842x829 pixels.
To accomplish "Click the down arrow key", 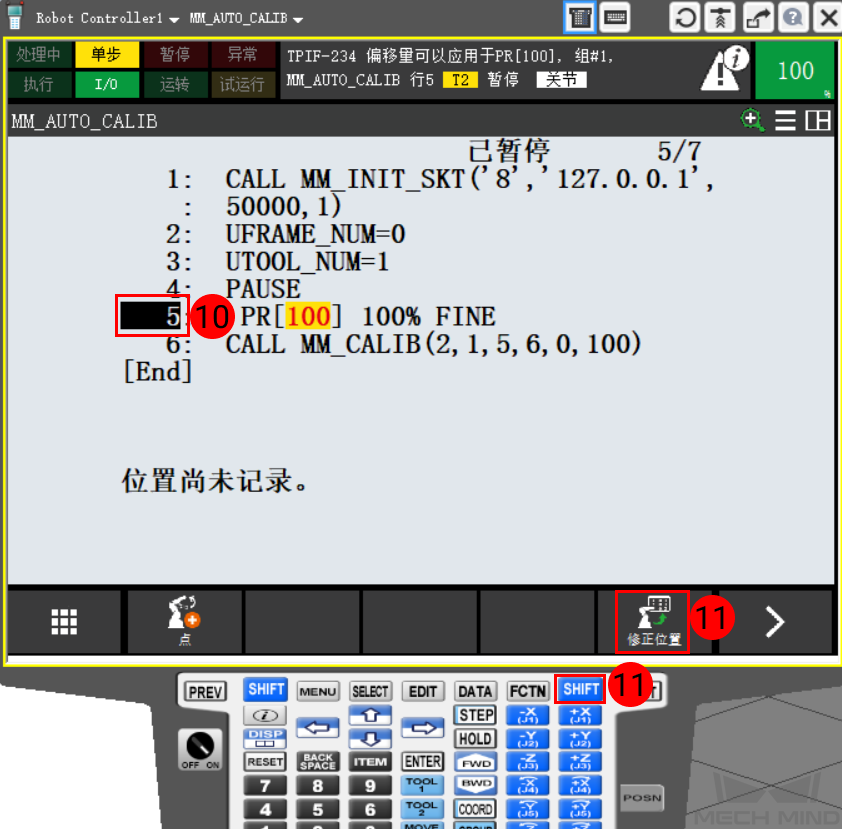I will coord(370,739).
